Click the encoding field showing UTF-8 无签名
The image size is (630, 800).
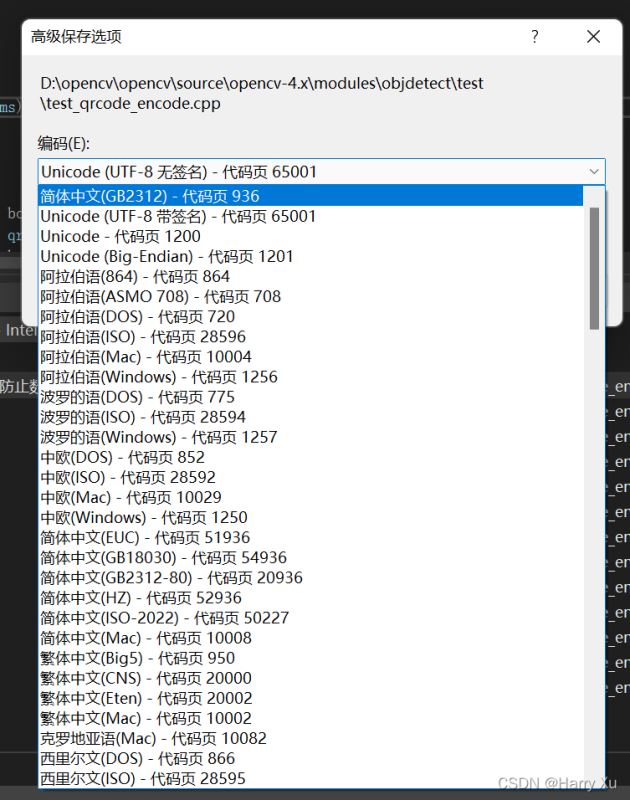point(310,172)
